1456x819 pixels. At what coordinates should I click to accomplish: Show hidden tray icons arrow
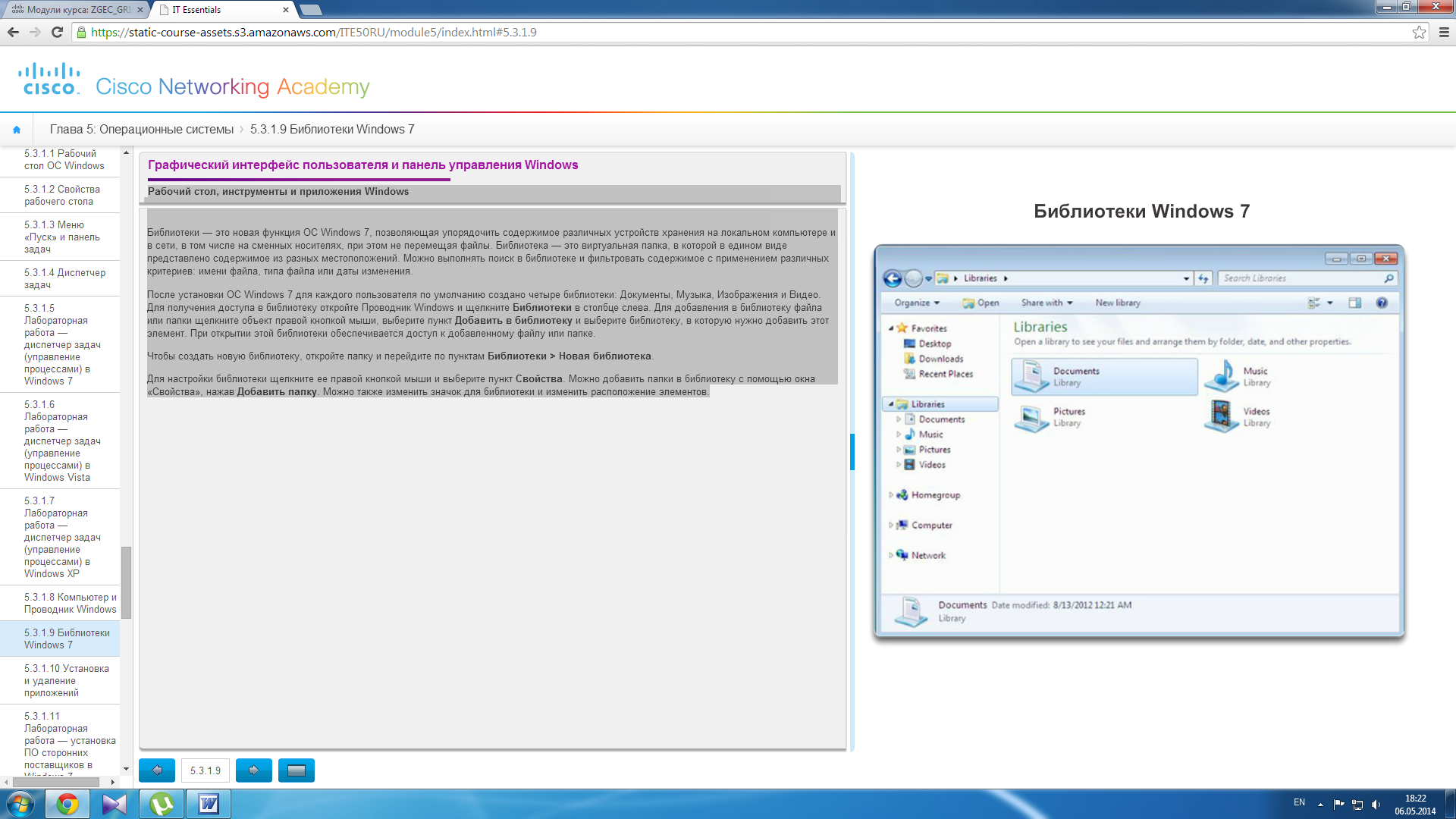(1320, 805)
